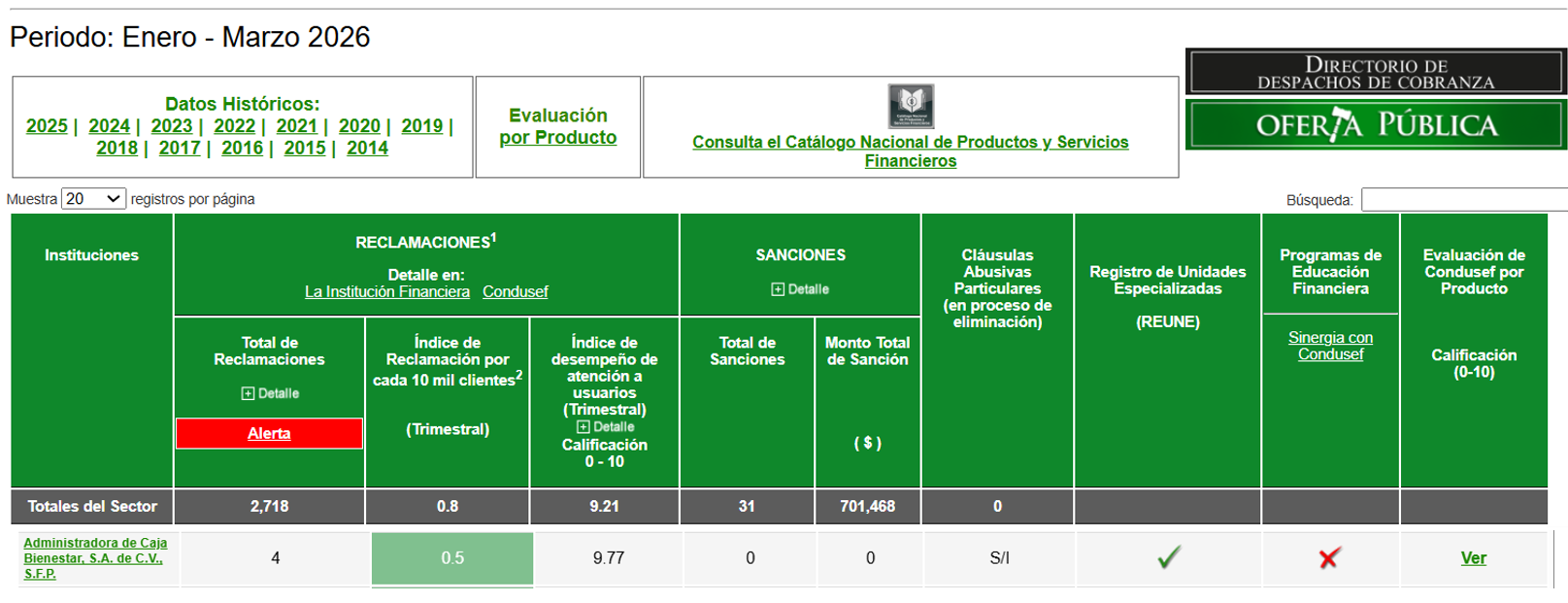Click the Búsqueda search field
1568x603 pixels.
[1464, 200]
